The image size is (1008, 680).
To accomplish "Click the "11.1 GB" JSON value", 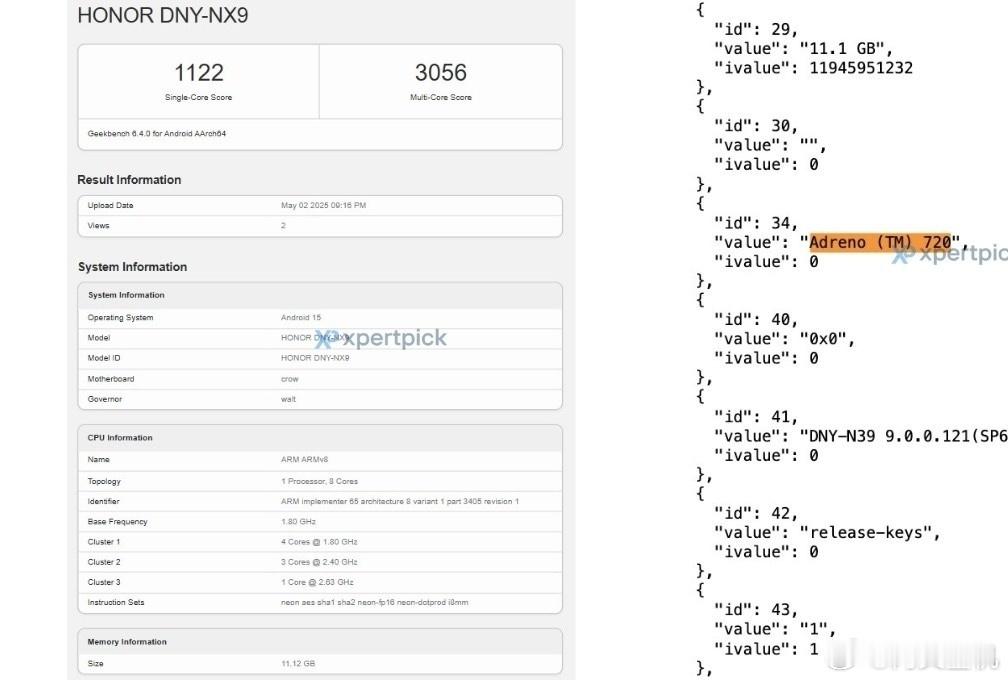I will [845, 48].
